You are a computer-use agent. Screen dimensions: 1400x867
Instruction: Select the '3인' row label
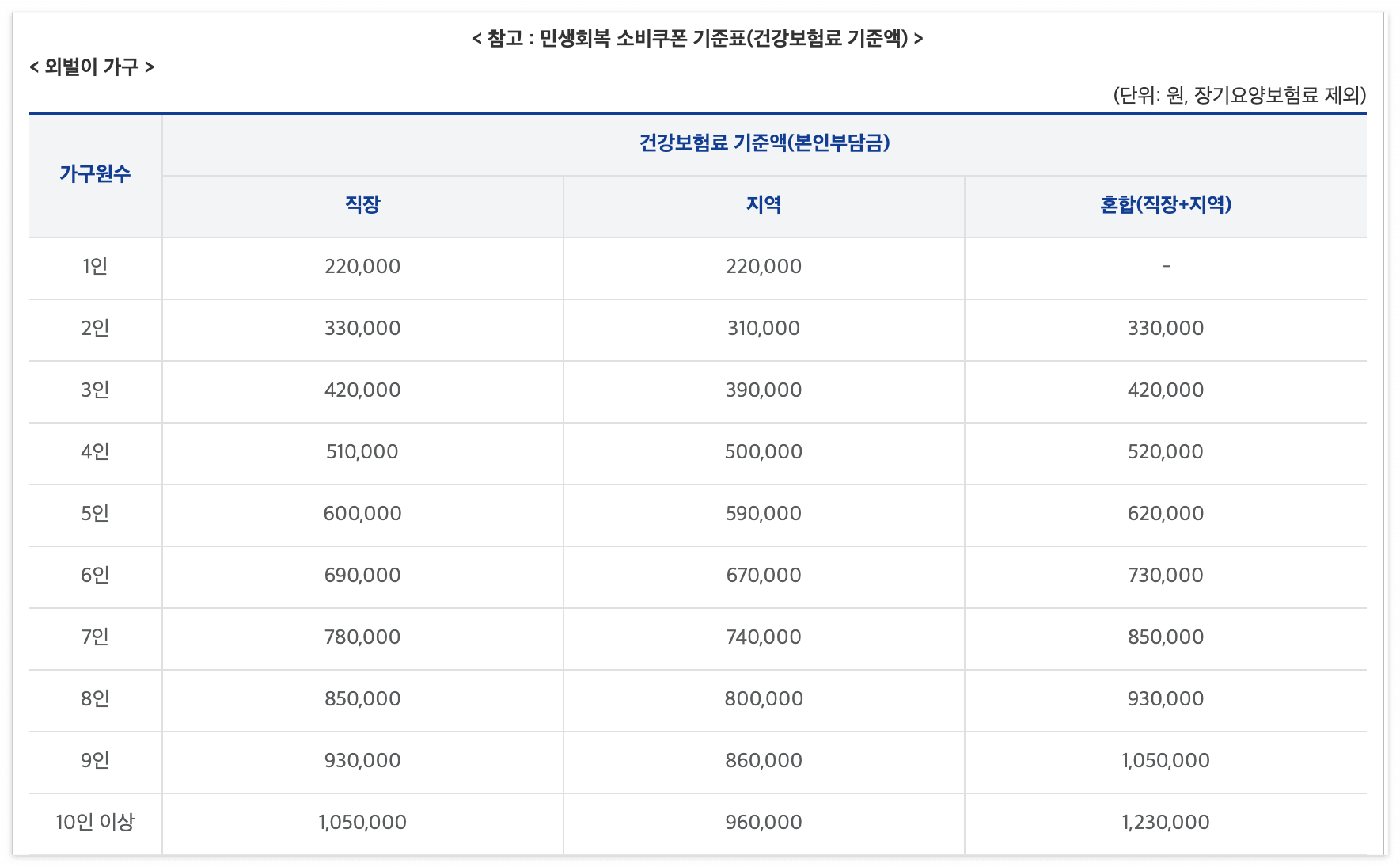coord(95,390)
